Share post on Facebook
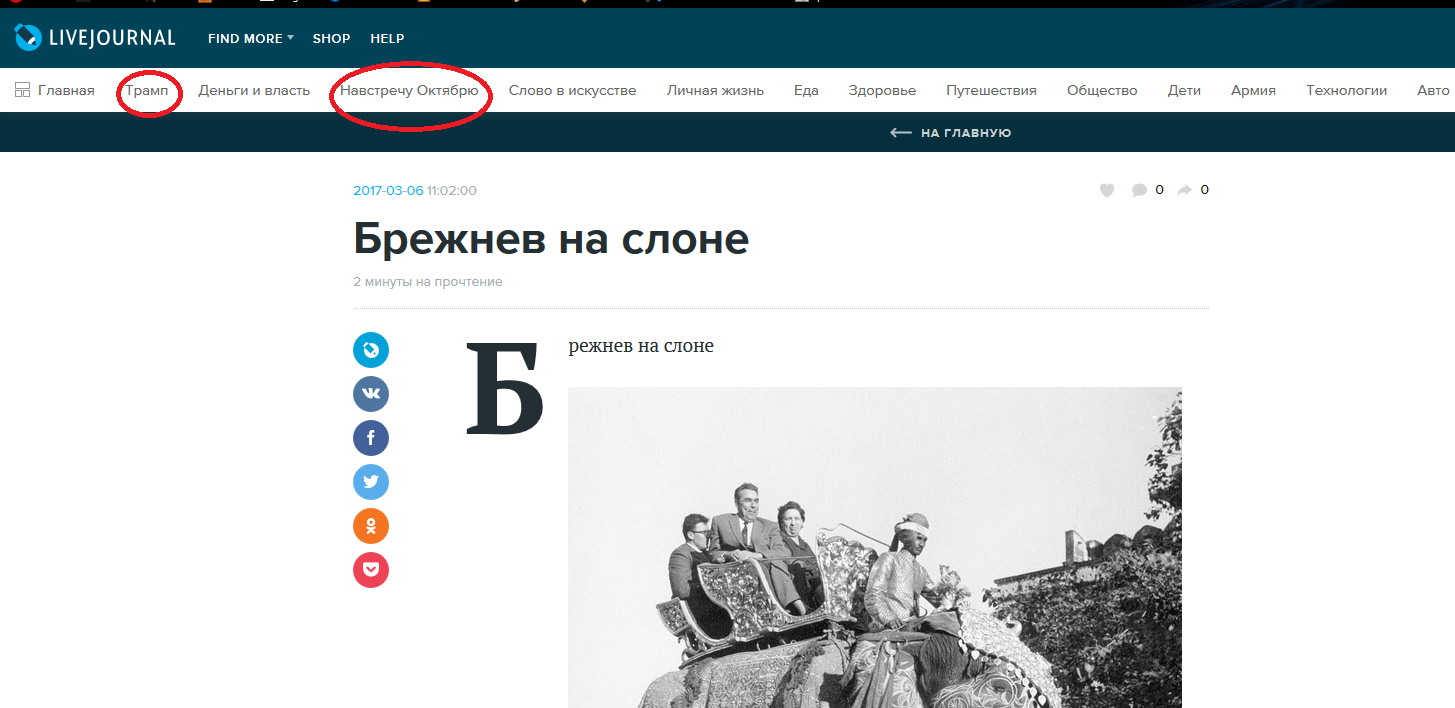Viewport: 1455px width, 708px height. pyautogui.click(x=371, y=438)
